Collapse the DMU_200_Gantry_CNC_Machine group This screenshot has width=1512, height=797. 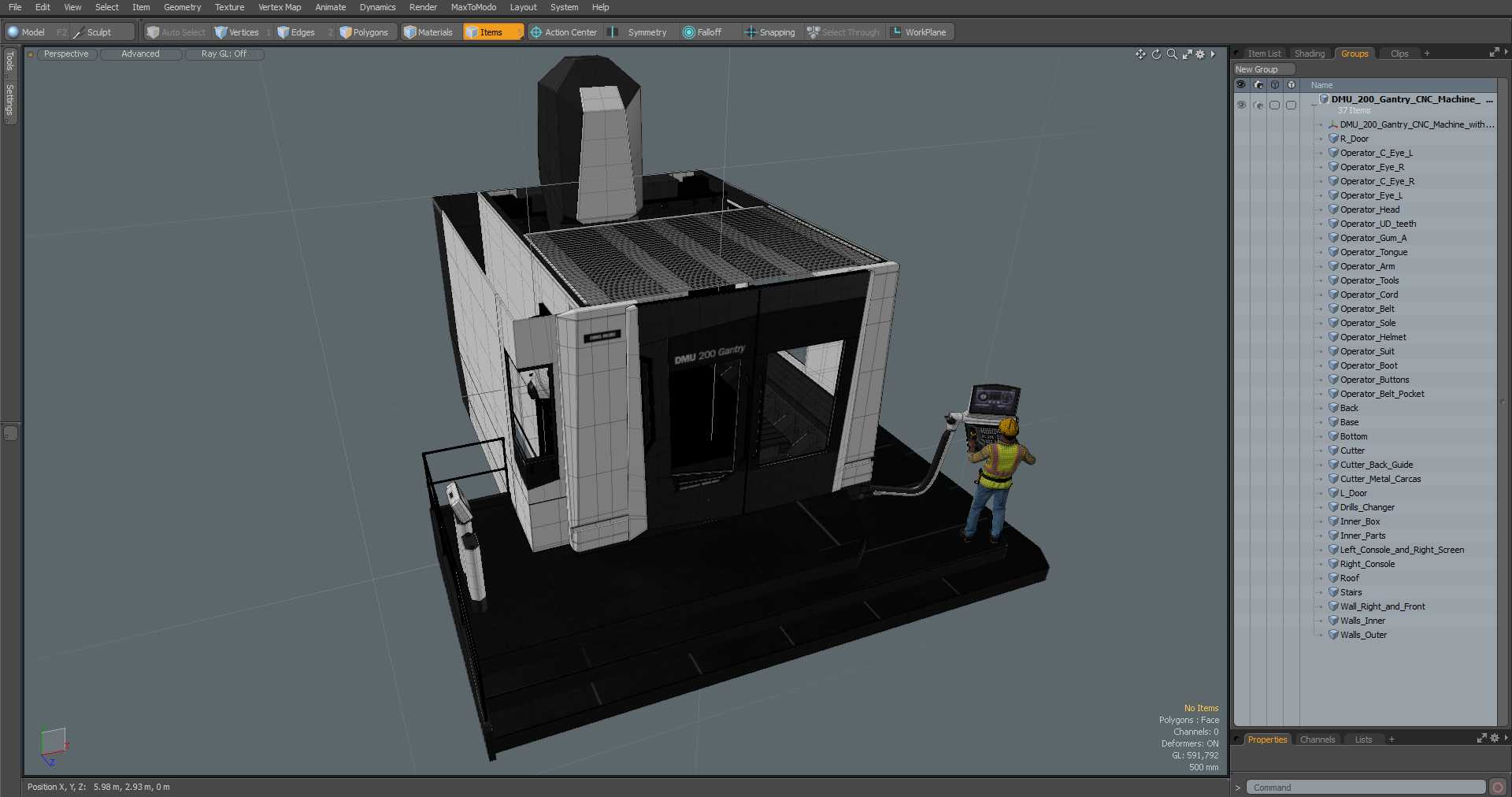(1313, 105)
